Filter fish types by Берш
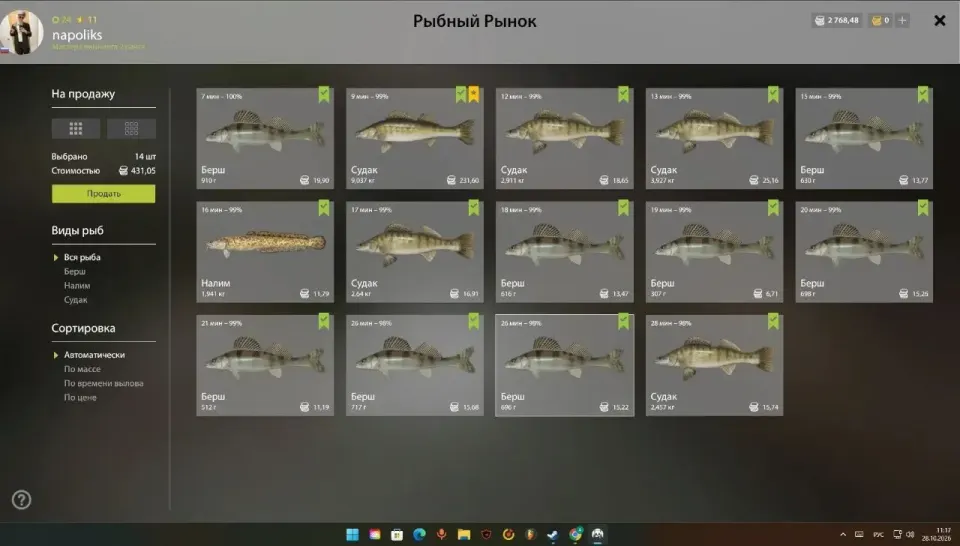The height and width of the screenshot is (546, 960). 75,271
